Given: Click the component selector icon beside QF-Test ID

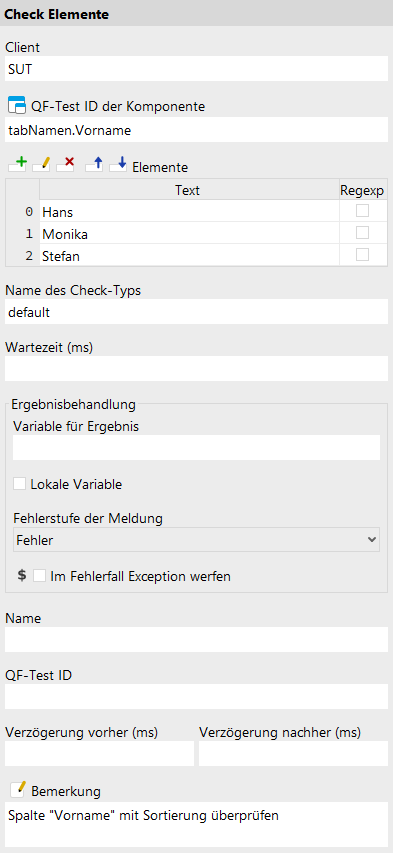Looking at the screenshot, I should 17,105.
